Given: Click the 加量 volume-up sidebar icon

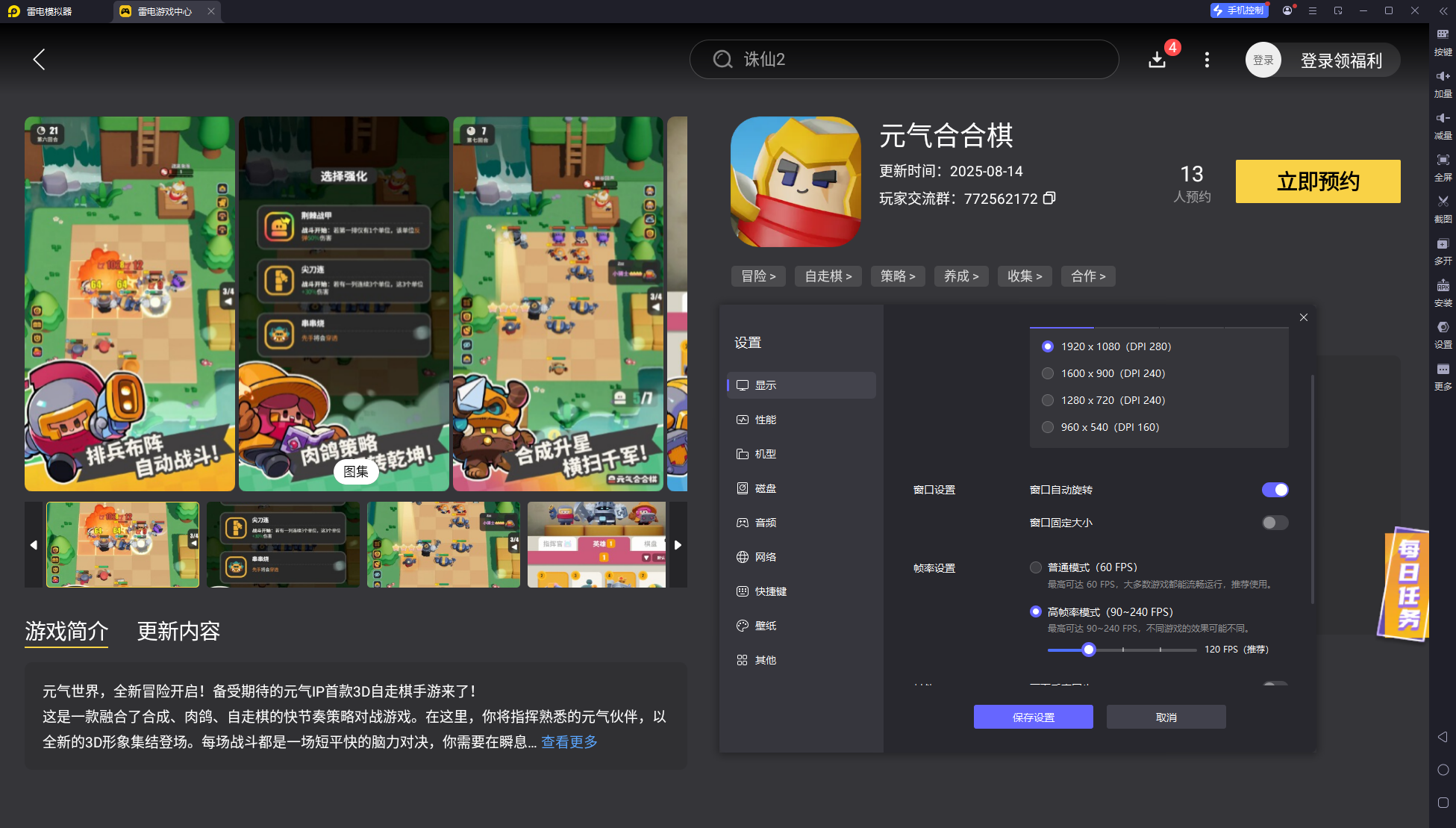Looking at the screenshot, I should 1443,84.
